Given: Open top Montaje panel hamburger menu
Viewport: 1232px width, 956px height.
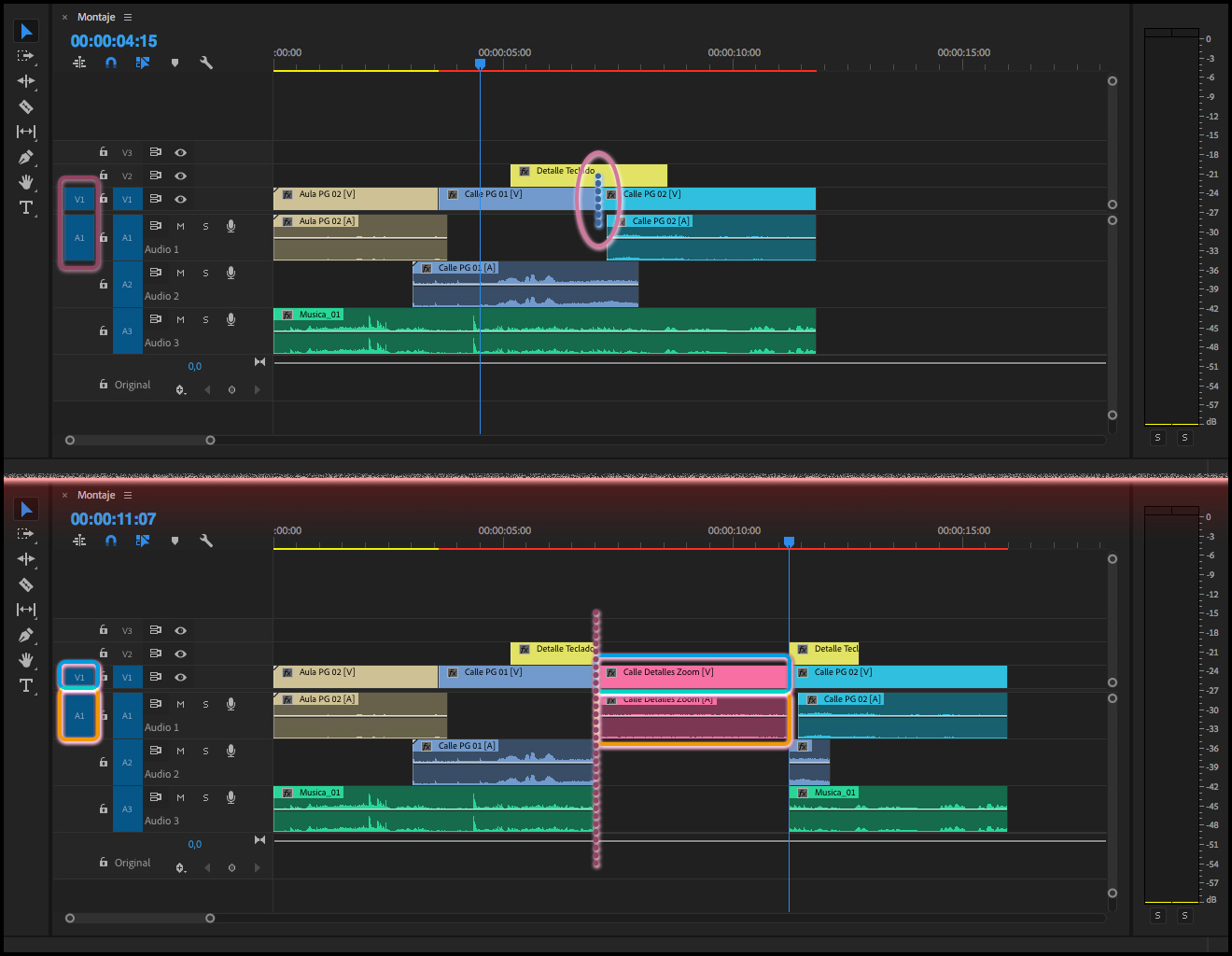Looking at the screenshot, I should coord(128,18).
